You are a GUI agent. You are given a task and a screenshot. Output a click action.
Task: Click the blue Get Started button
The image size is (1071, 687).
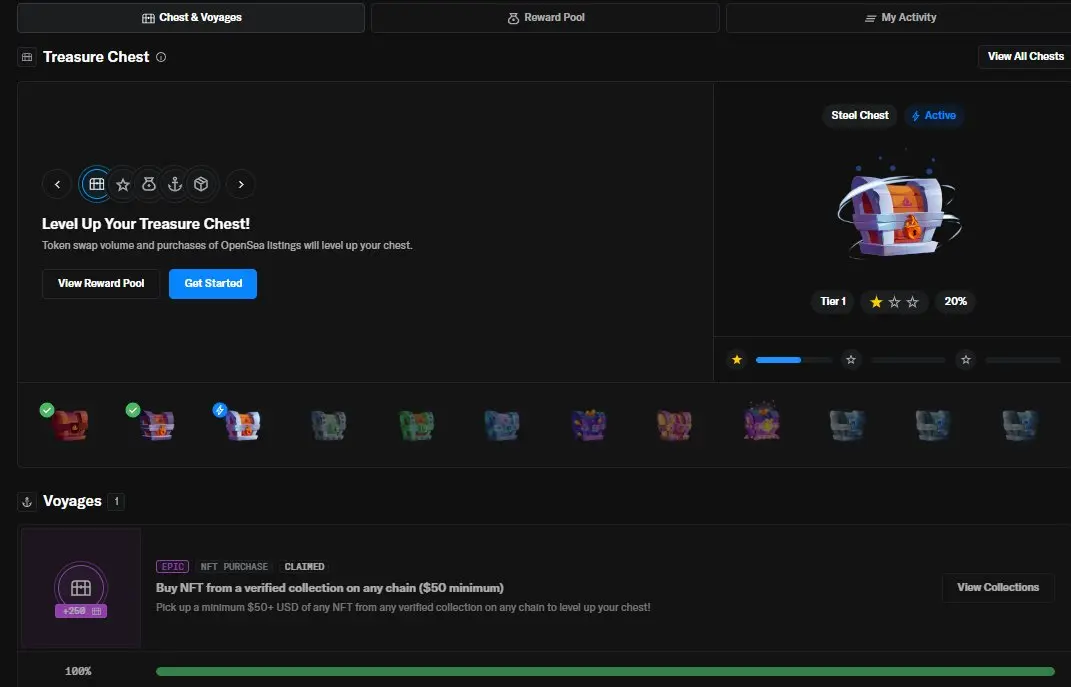213,283
